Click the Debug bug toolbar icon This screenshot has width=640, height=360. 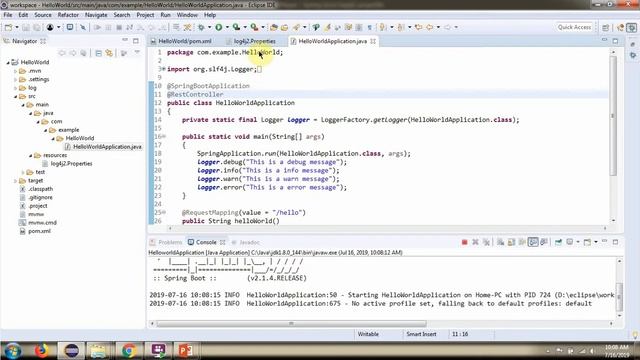(x=201, y=27)
